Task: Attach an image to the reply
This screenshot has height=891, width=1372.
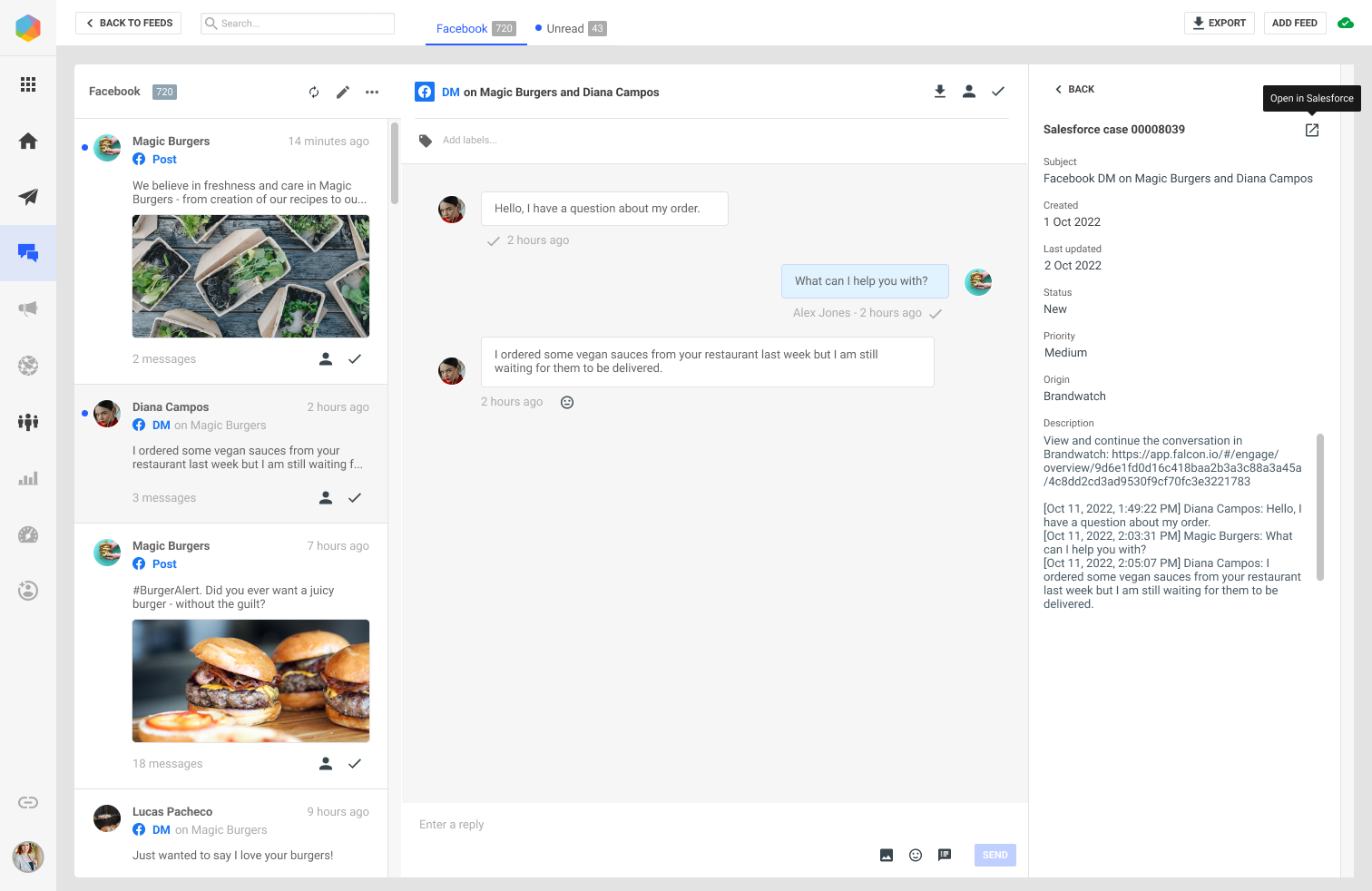Action: [887, 855]
